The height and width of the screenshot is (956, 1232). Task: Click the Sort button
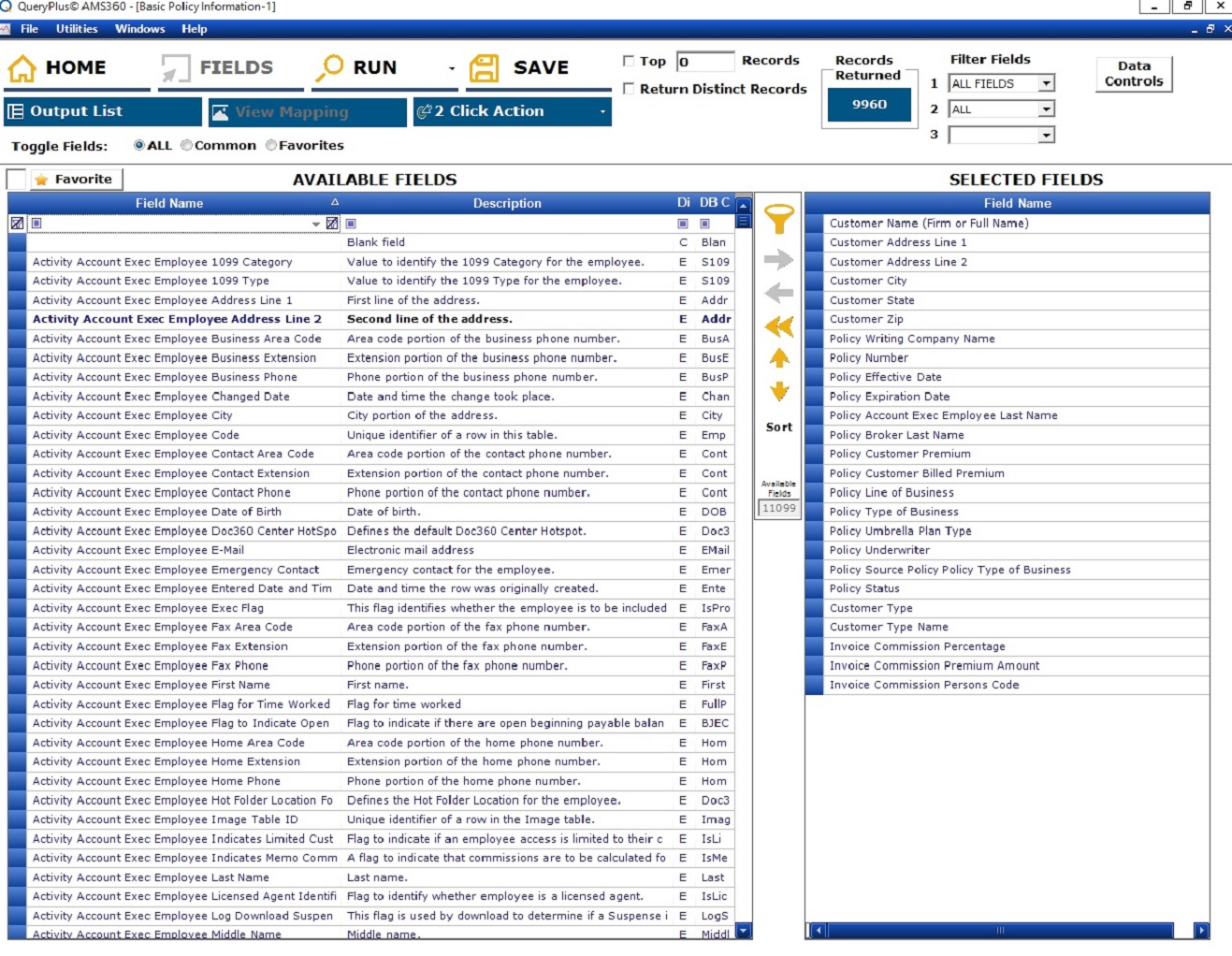pos(779,427)
